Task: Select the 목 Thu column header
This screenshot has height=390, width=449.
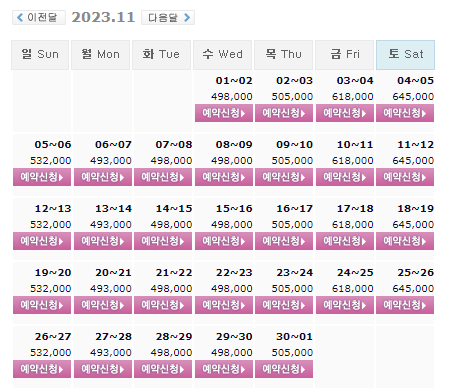Action: (x=283, y=55)
